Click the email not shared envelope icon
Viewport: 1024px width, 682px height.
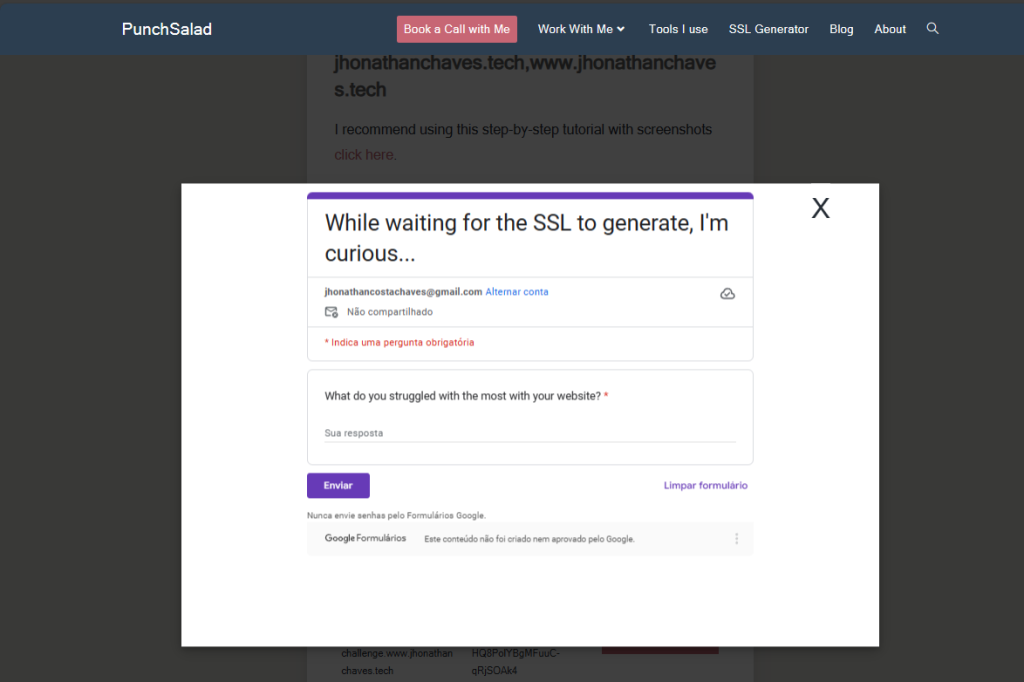[331, 312]
